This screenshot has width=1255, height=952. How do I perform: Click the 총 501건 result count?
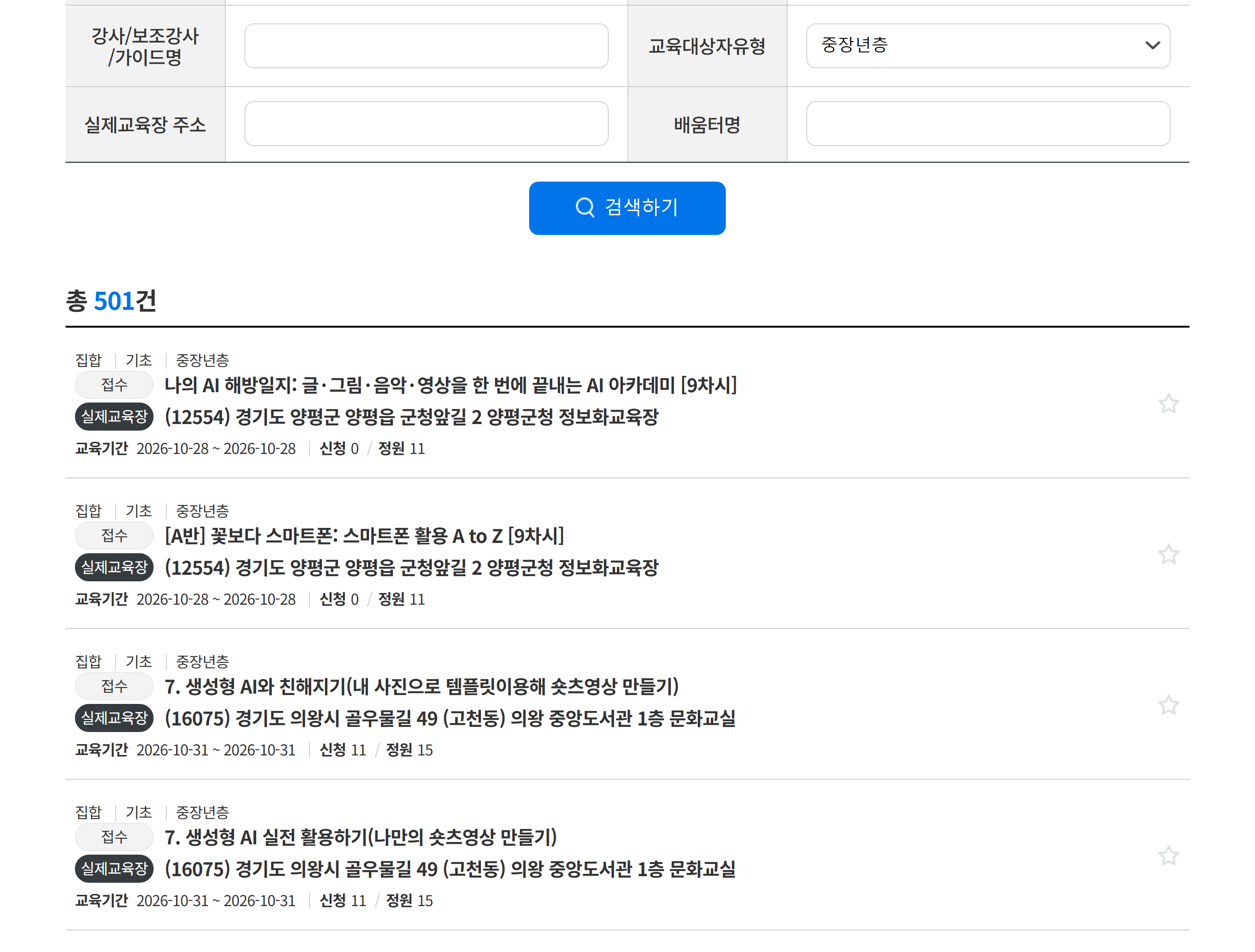coord(111,300)
